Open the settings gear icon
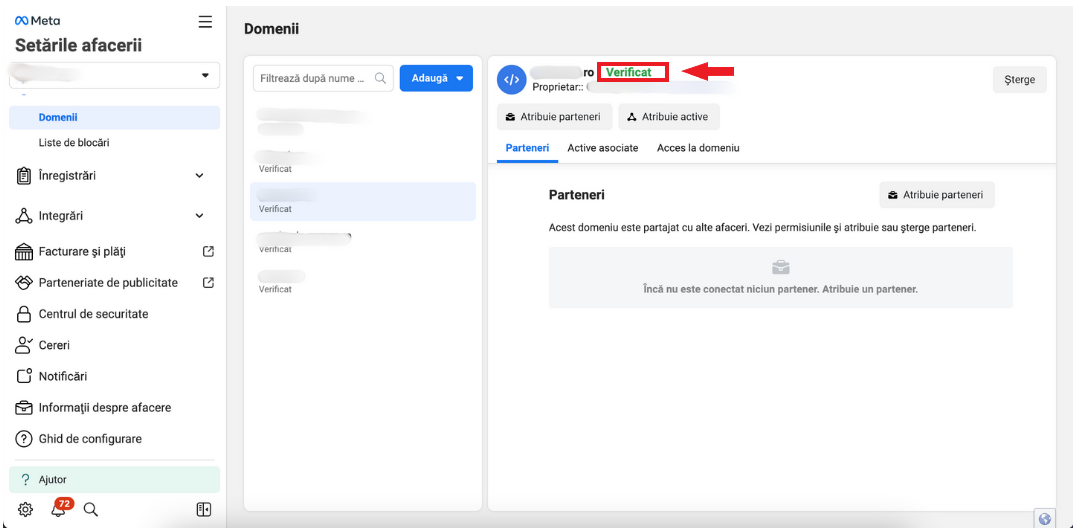The width and height of the screenshot is (1076, 532). pos(26,509)
